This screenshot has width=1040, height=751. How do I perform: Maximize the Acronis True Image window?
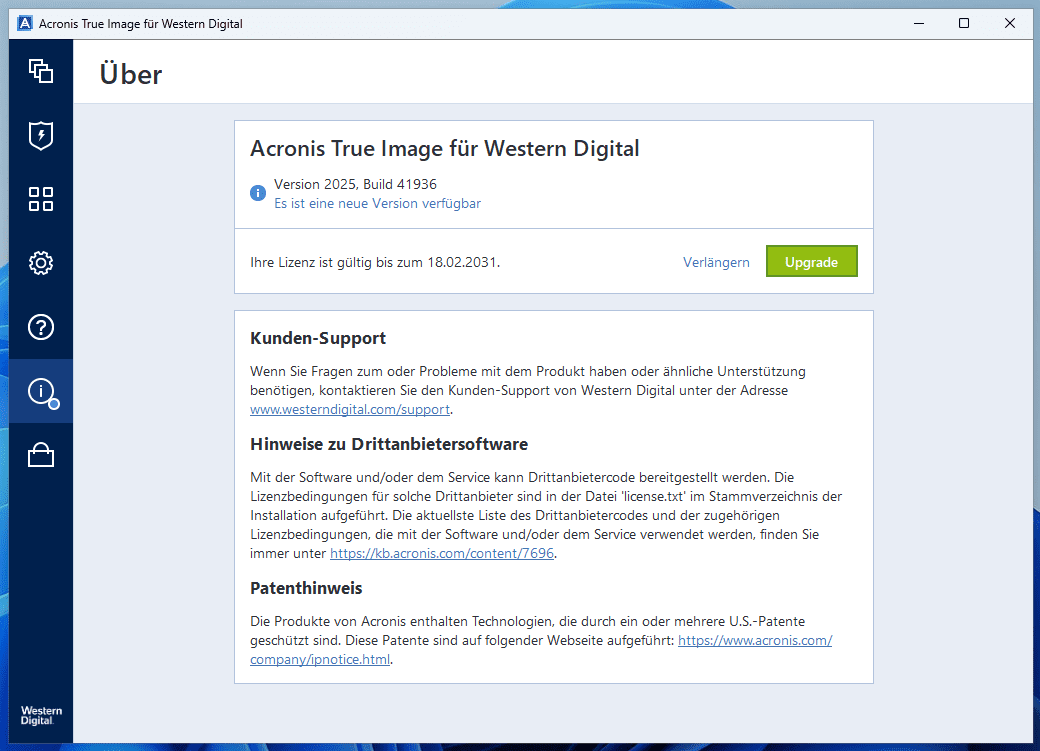(x=964, y=23)
